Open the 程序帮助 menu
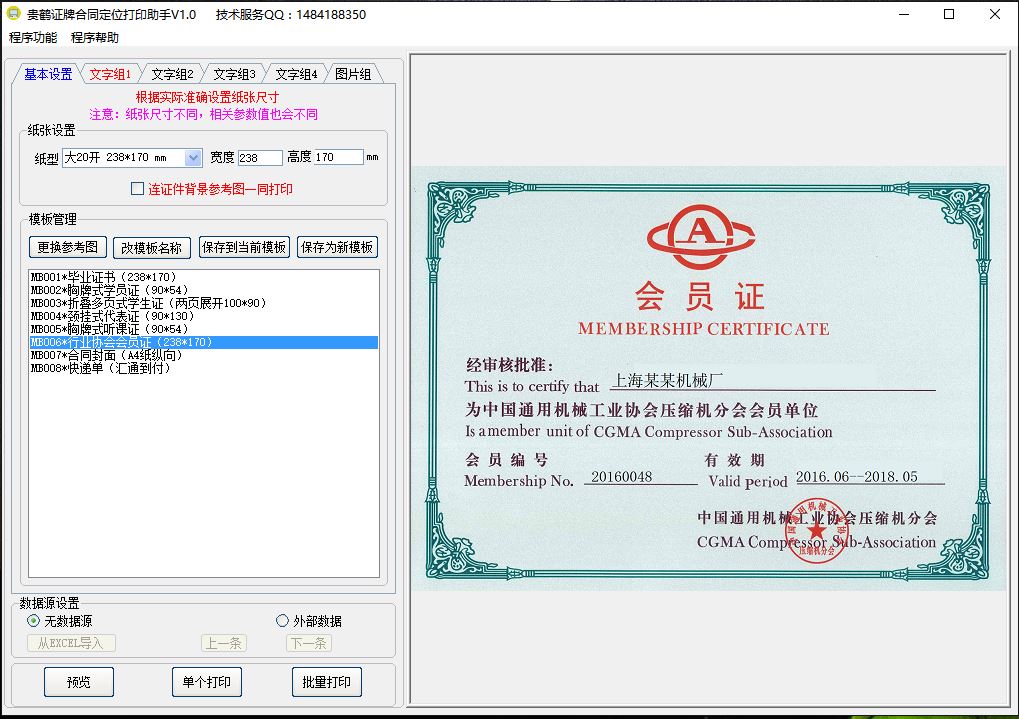This screenshot has width=1019, height=719. click(95, 38)
